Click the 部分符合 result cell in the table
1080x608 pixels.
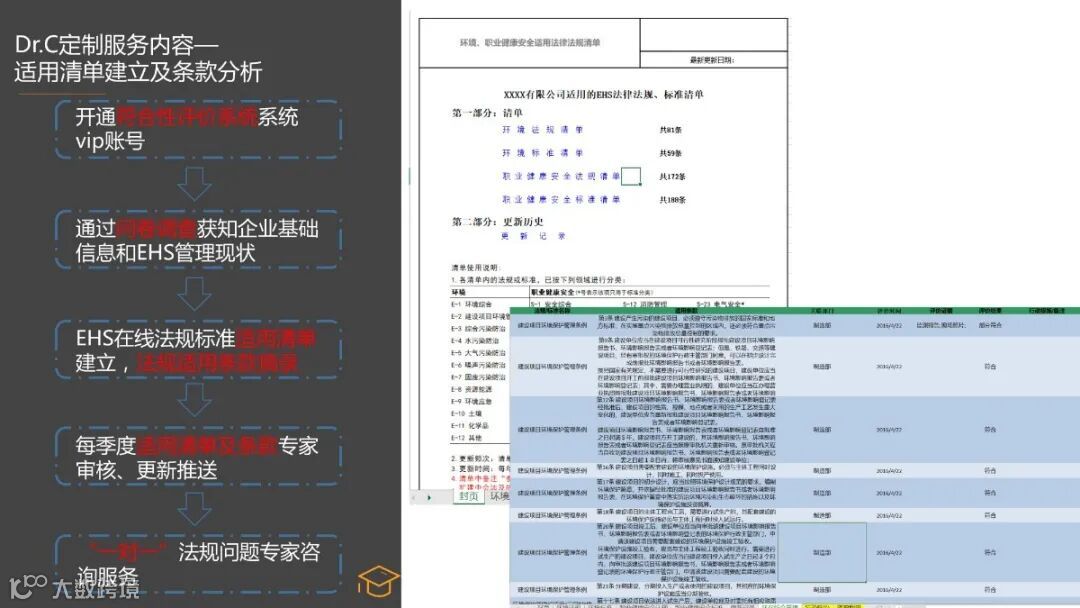(990, 325)
